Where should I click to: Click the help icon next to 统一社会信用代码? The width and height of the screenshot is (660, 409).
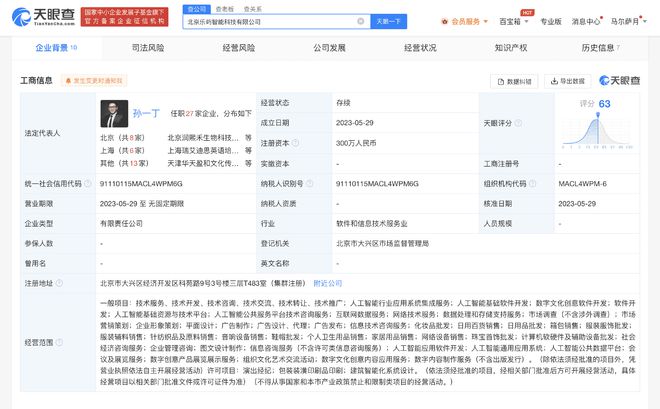[88, 183]
